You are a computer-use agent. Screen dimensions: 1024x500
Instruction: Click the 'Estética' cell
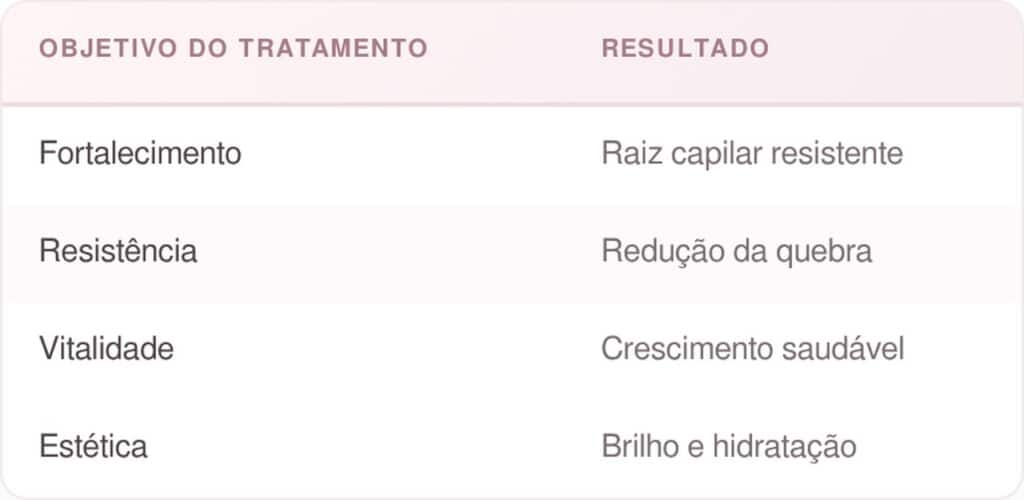93,446
